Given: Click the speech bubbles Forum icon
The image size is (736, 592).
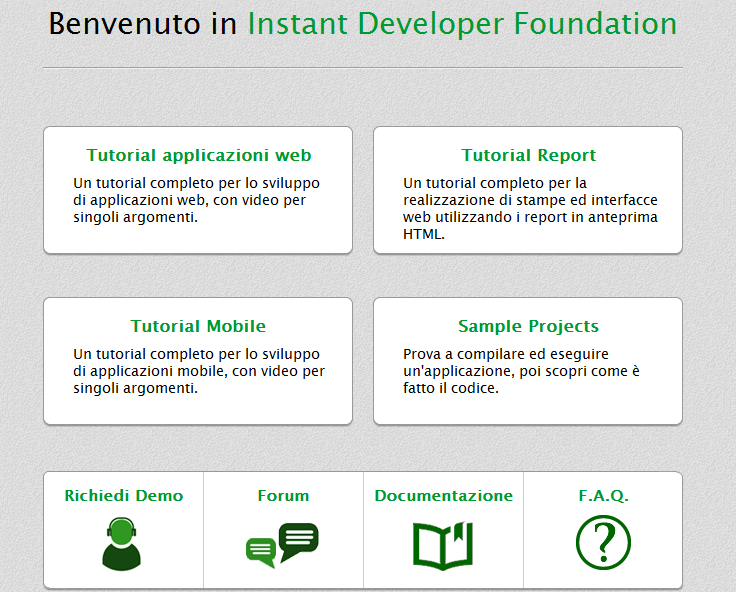Looking at the screenshot, I should pos(282,545).
